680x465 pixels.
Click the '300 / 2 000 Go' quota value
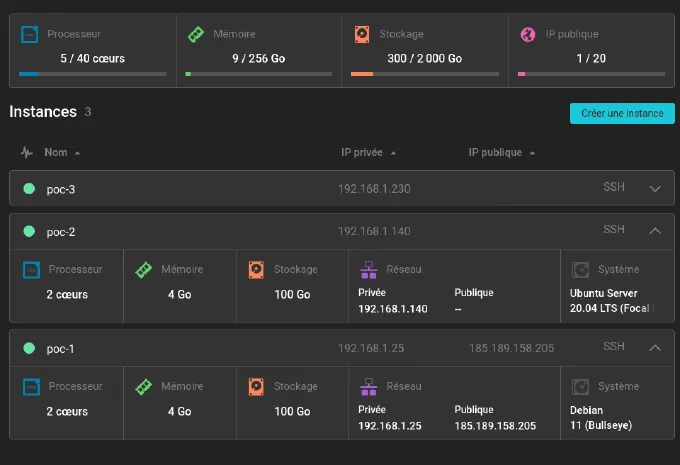[x=425, y=58]
